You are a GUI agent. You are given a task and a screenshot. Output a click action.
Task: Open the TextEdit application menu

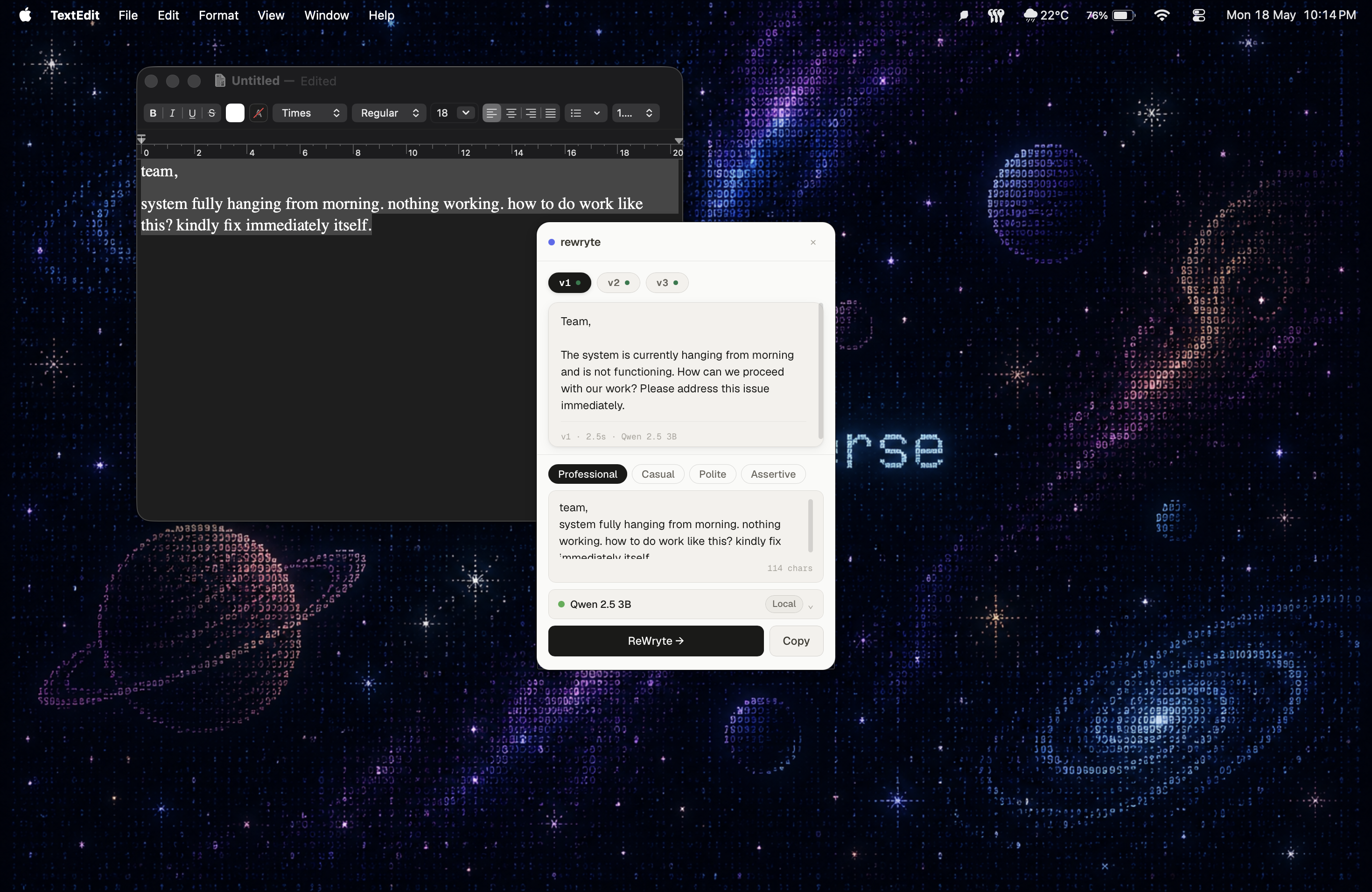(x=75, y=15)
